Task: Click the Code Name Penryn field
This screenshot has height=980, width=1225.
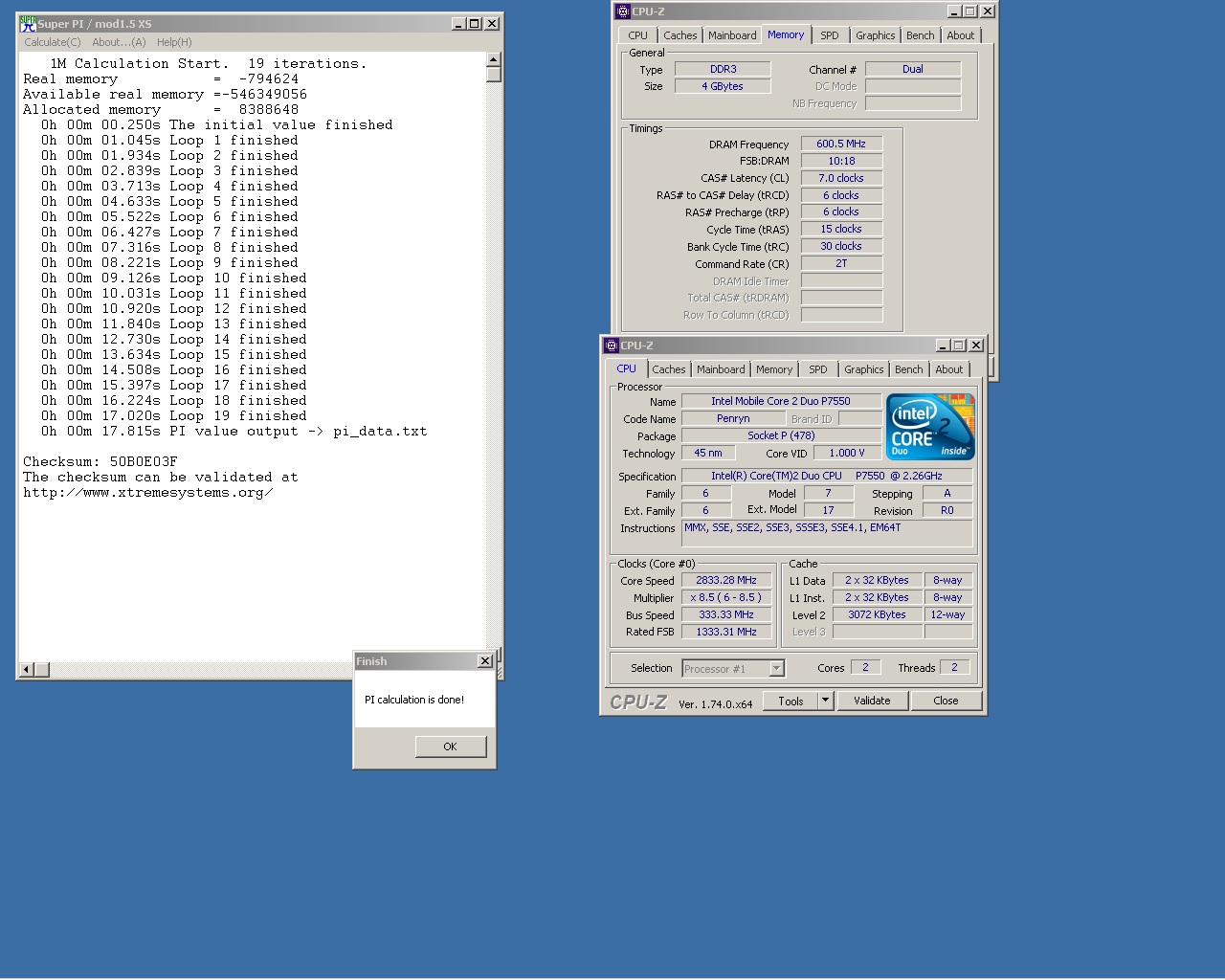Action: click(x=733, y=418)
